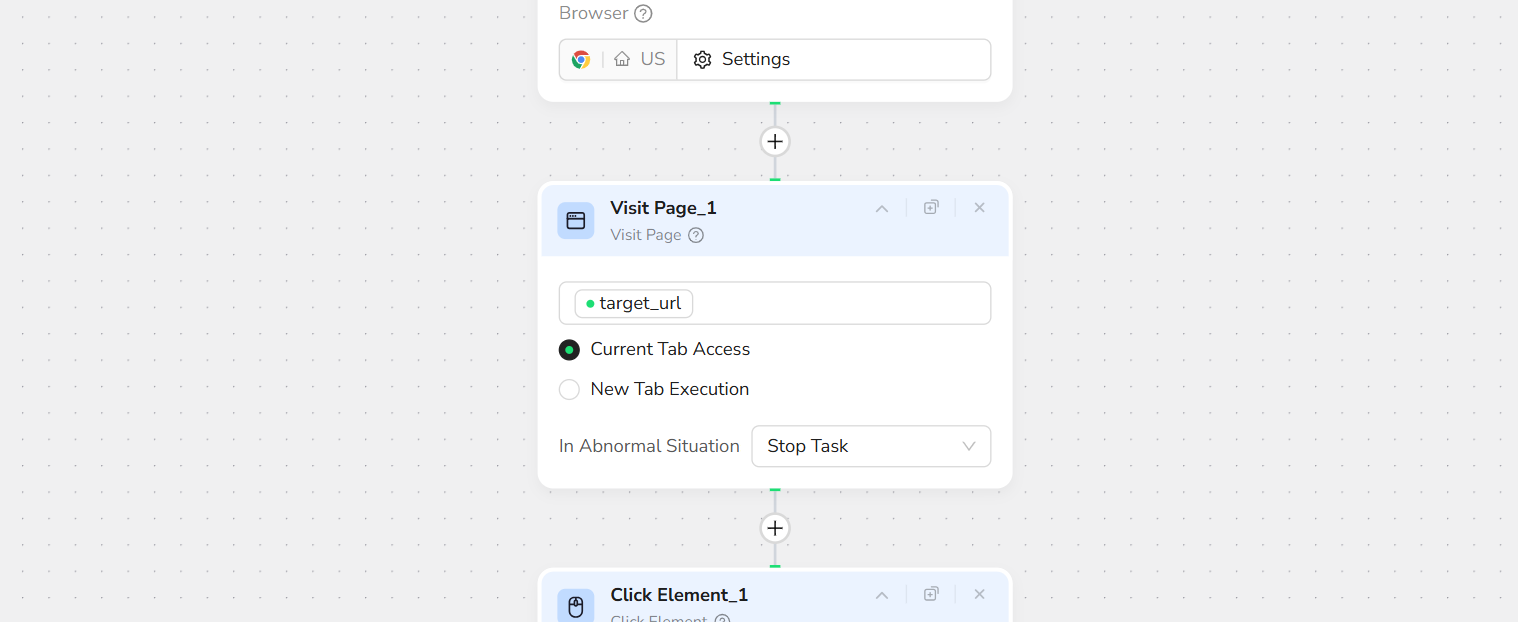Duplicate the Click Element_1 node
1518x622 pixels.
pyautogui.click(x=931, y=595)
